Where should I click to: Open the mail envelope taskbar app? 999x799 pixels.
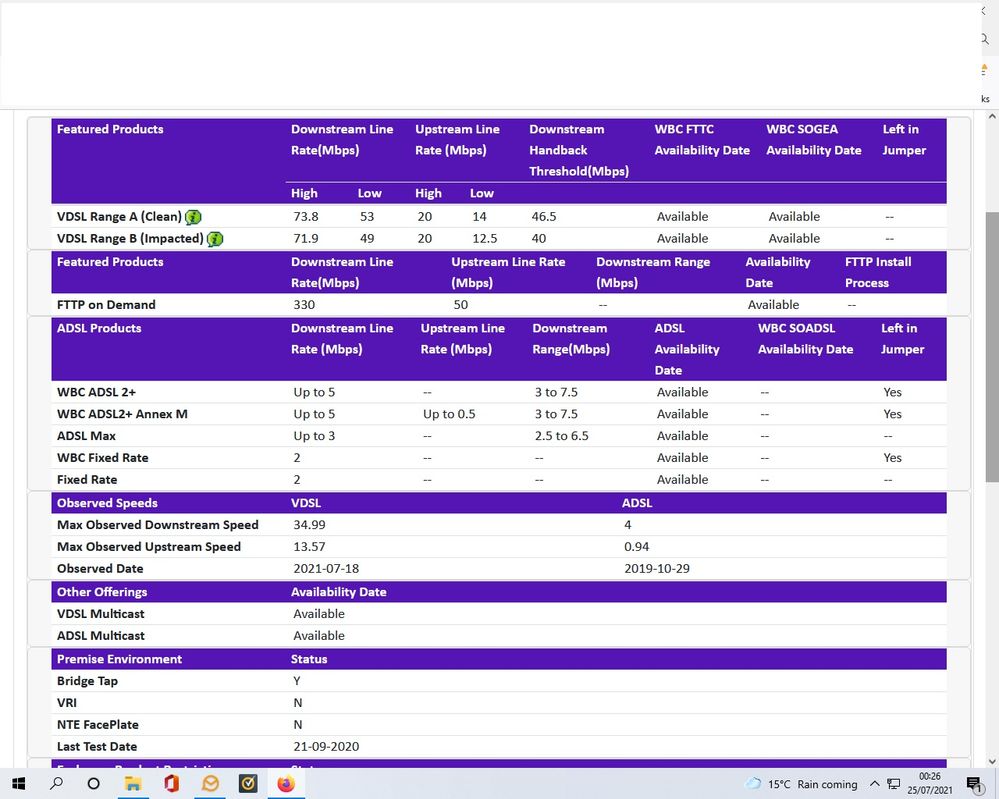[x=210, y=784]
